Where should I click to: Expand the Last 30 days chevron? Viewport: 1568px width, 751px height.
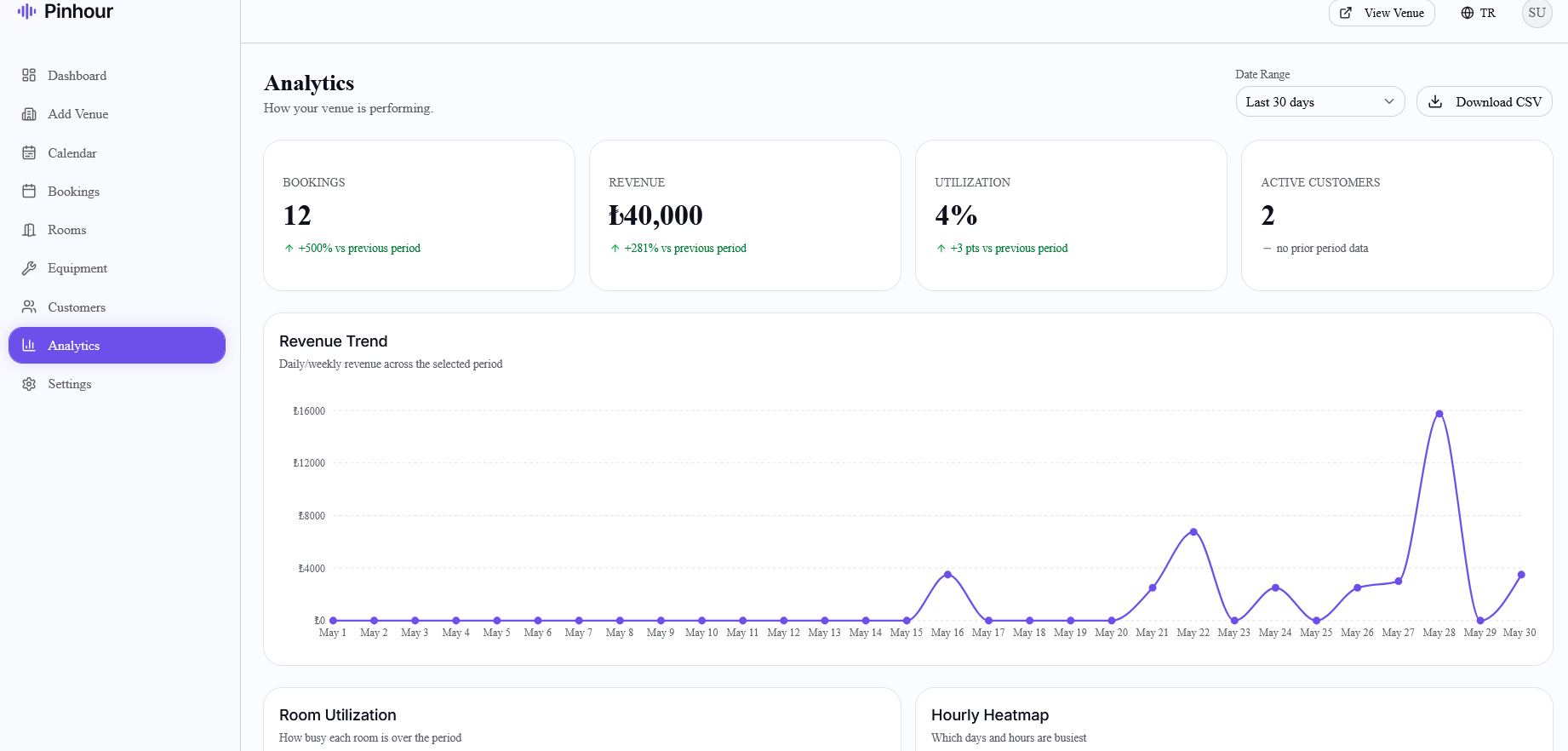[x=1389, y=102]
